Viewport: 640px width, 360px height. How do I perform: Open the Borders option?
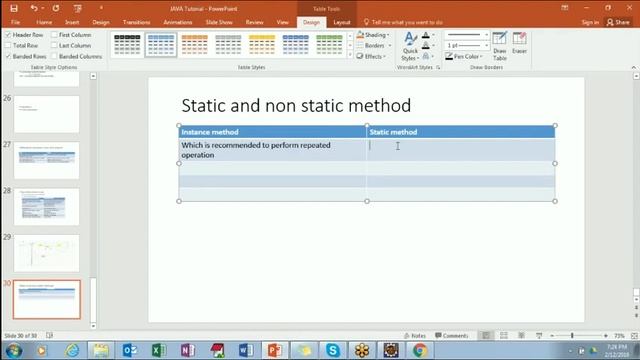click(374, 45)
